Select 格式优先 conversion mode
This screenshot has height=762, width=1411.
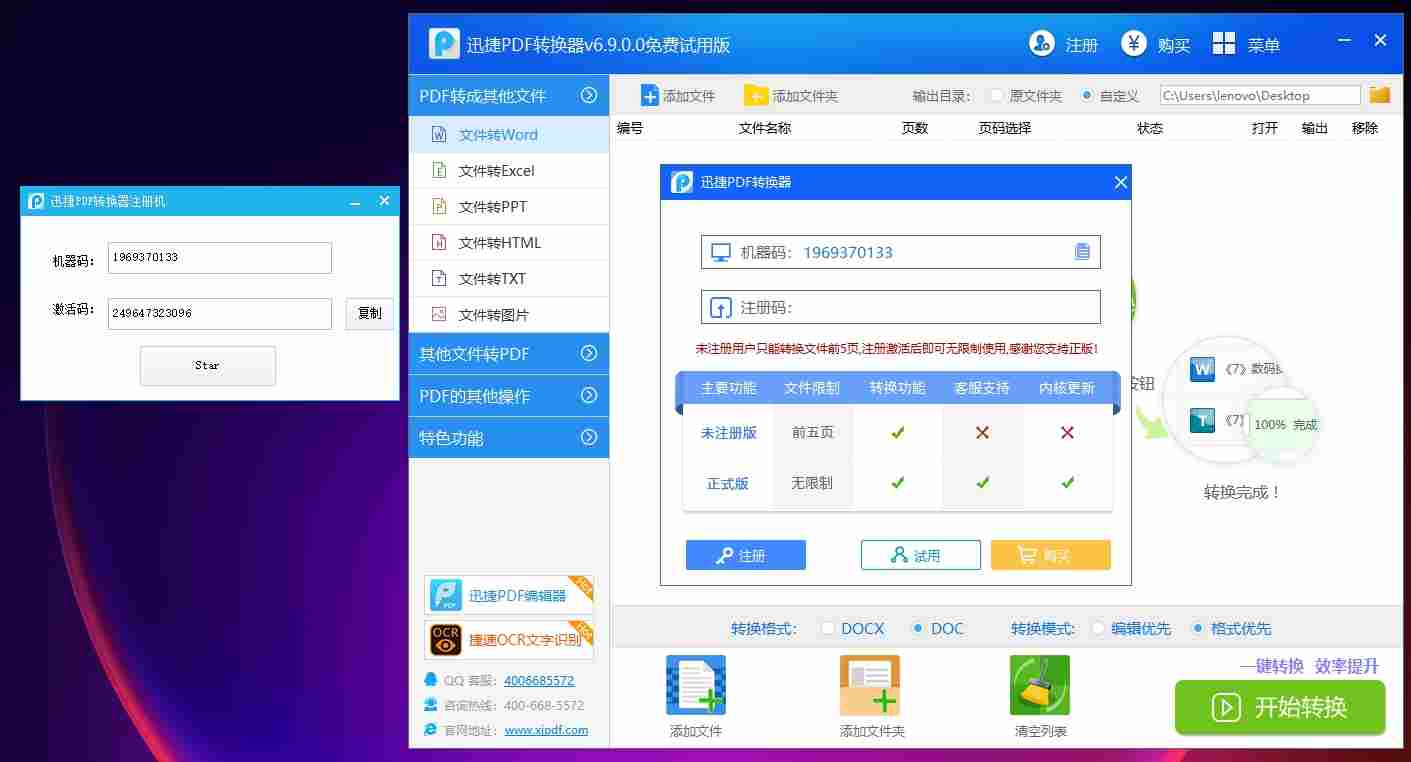point(1198,628)
